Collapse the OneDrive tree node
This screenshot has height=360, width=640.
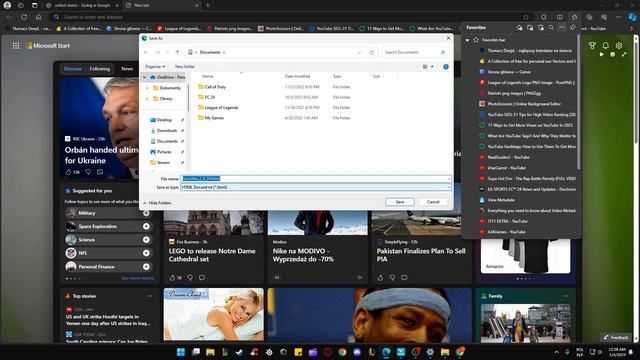144,77
